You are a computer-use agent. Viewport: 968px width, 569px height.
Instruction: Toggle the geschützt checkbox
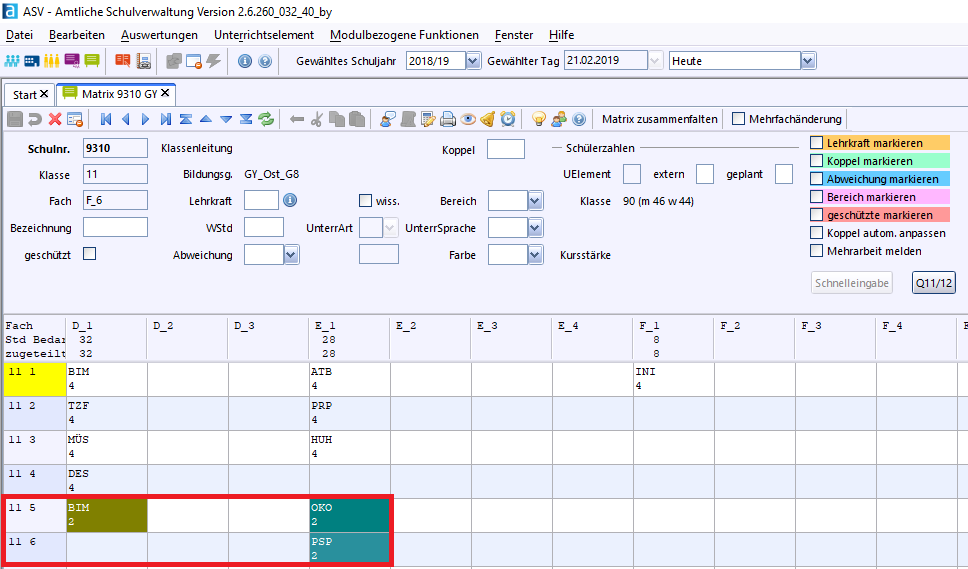90,254
